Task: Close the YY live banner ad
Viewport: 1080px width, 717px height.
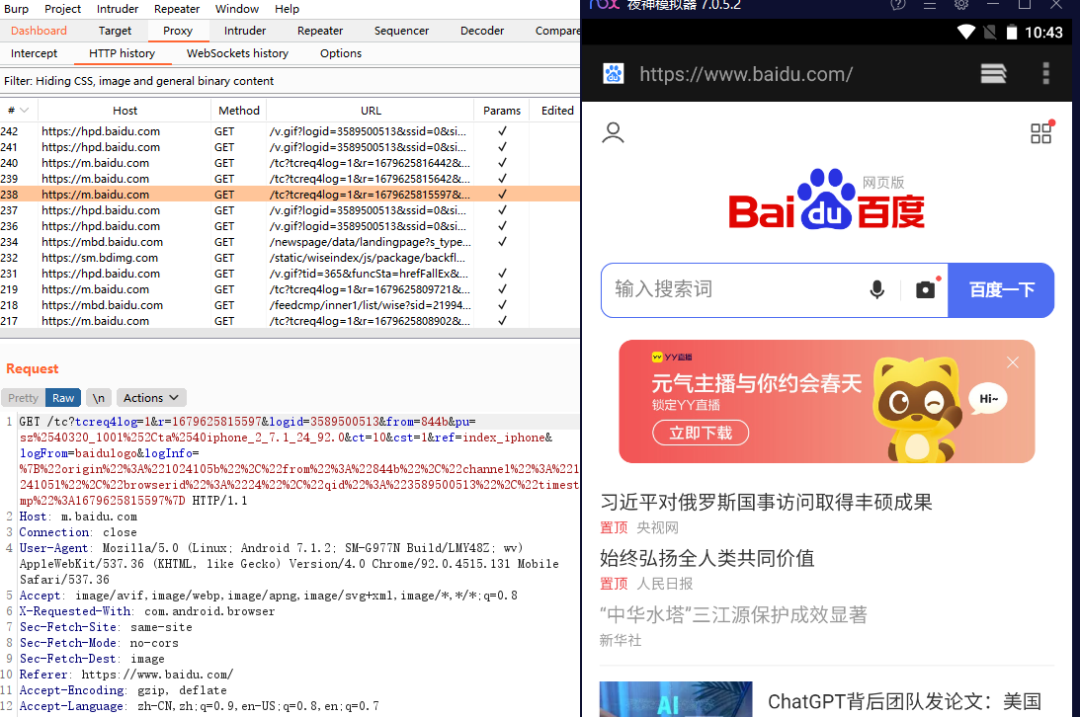Action: point(1012,362)
